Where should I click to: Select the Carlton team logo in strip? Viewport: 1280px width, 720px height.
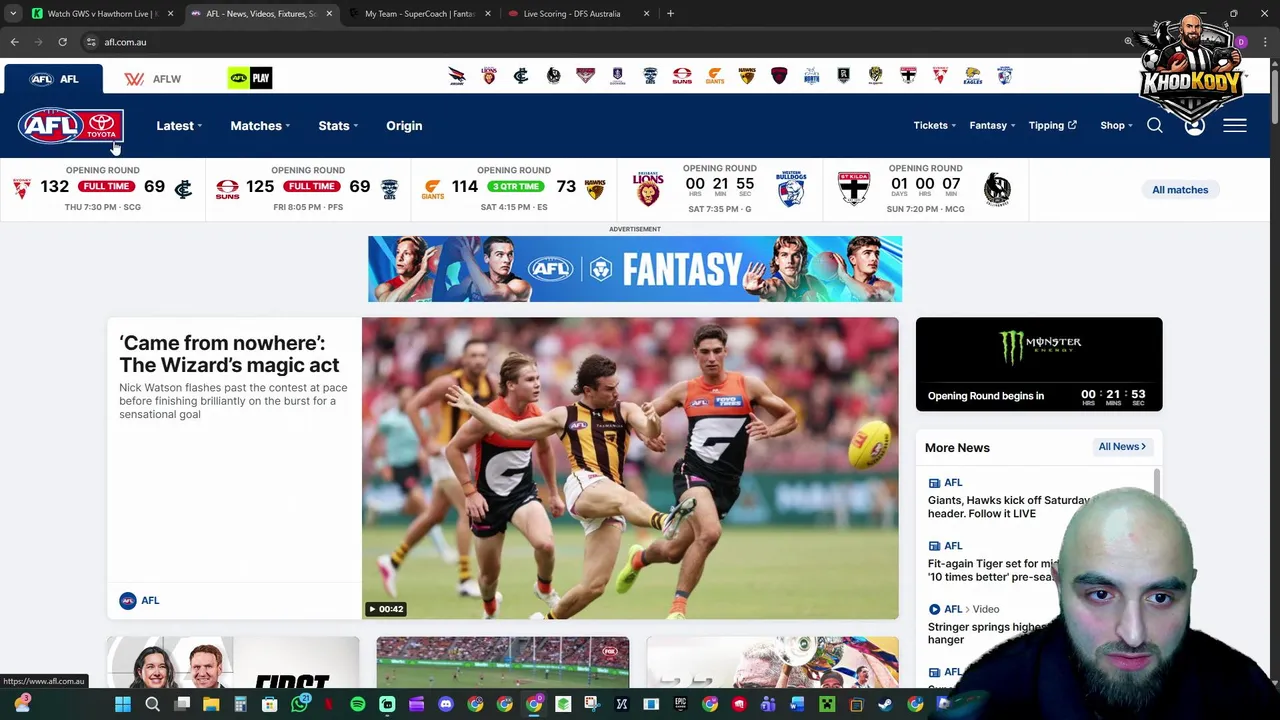(521, 76)
